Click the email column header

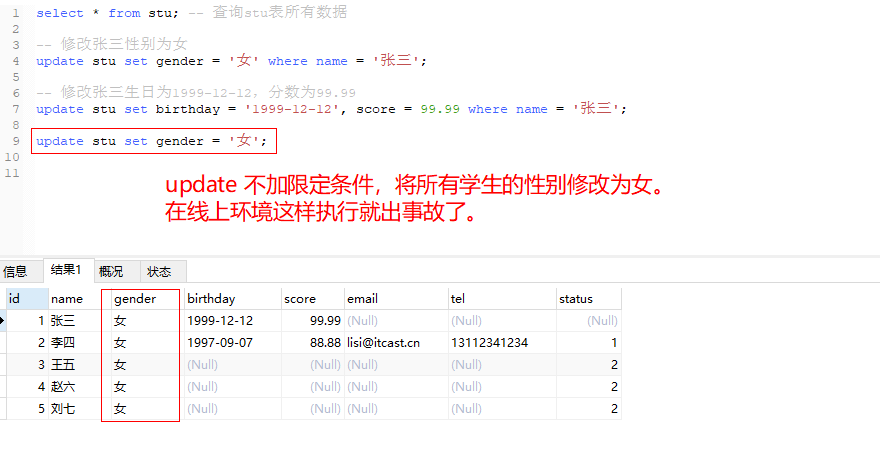coord(362,298)
